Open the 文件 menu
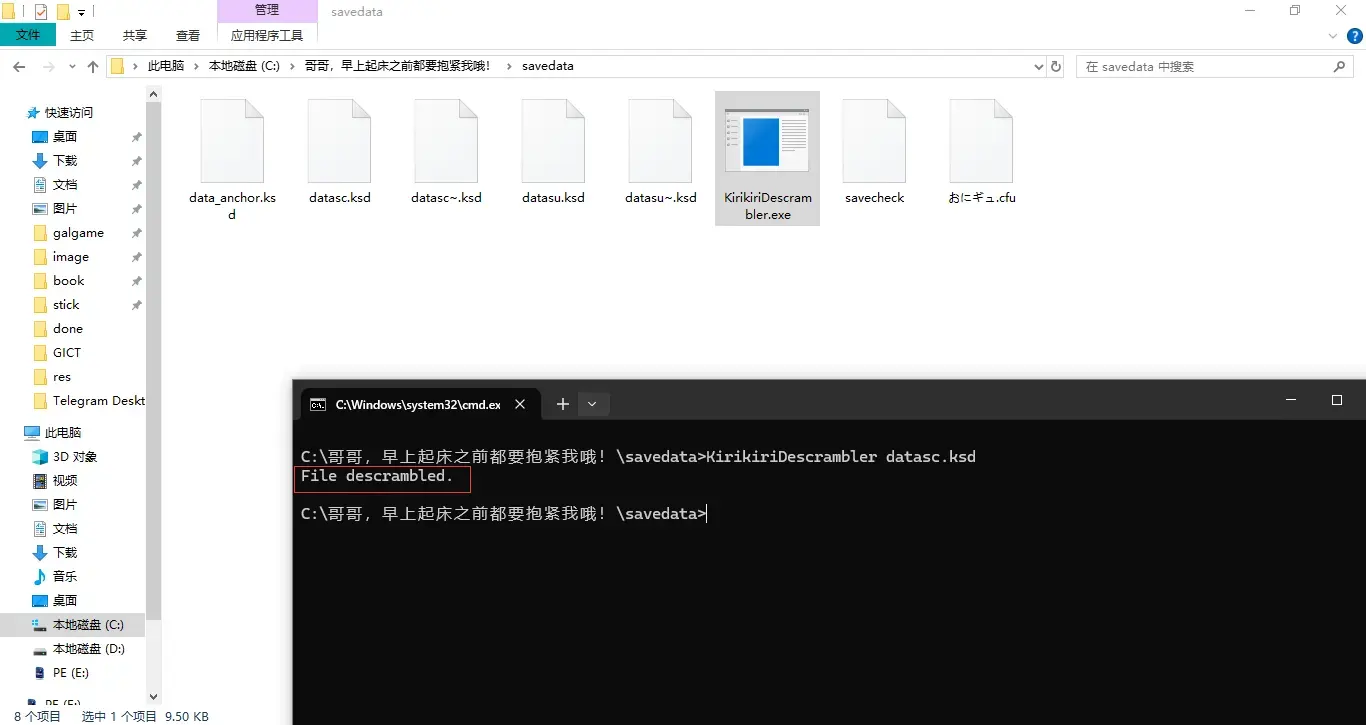Viewport: 1366px width, 725px height. 29,35
